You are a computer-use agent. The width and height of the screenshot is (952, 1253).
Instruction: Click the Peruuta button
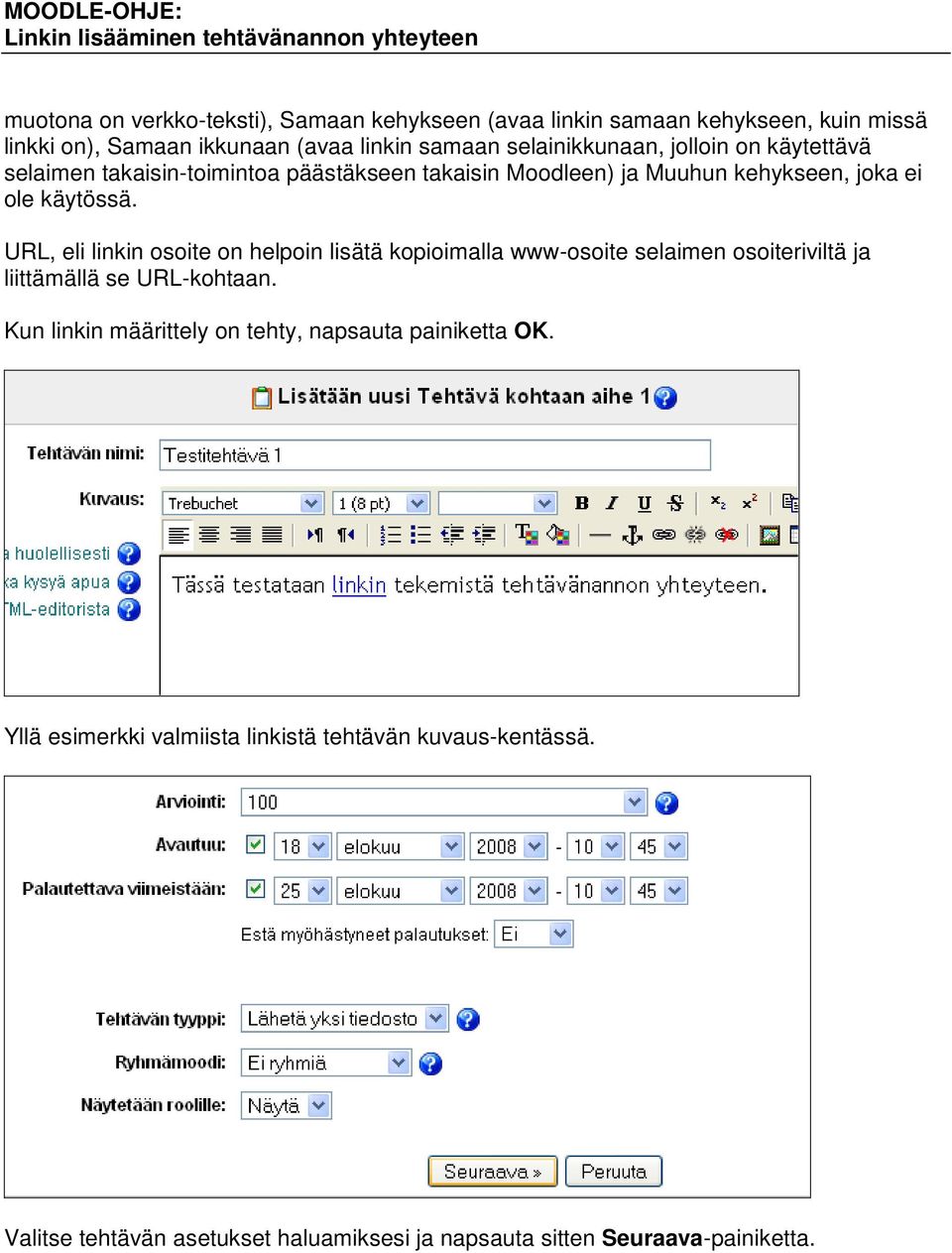[x=614, y=1172]
